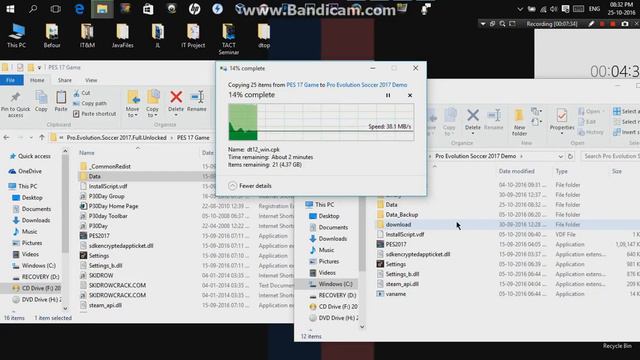Go back in the left explorer window
The image size is (640, 360).
pyautogui.click(x=7, y=138)
